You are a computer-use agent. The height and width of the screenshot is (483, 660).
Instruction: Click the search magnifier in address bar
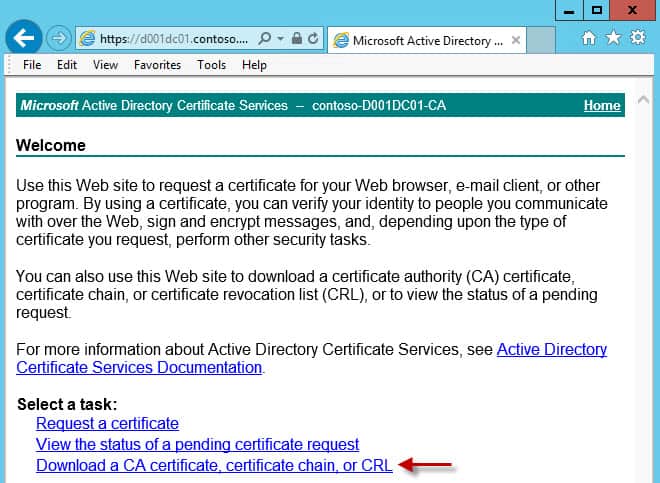tap(264, 39)
